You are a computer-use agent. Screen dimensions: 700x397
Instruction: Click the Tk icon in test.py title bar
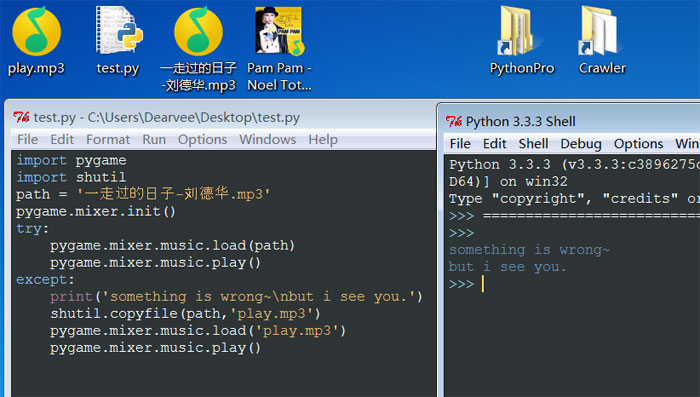[x=21, y=117]
